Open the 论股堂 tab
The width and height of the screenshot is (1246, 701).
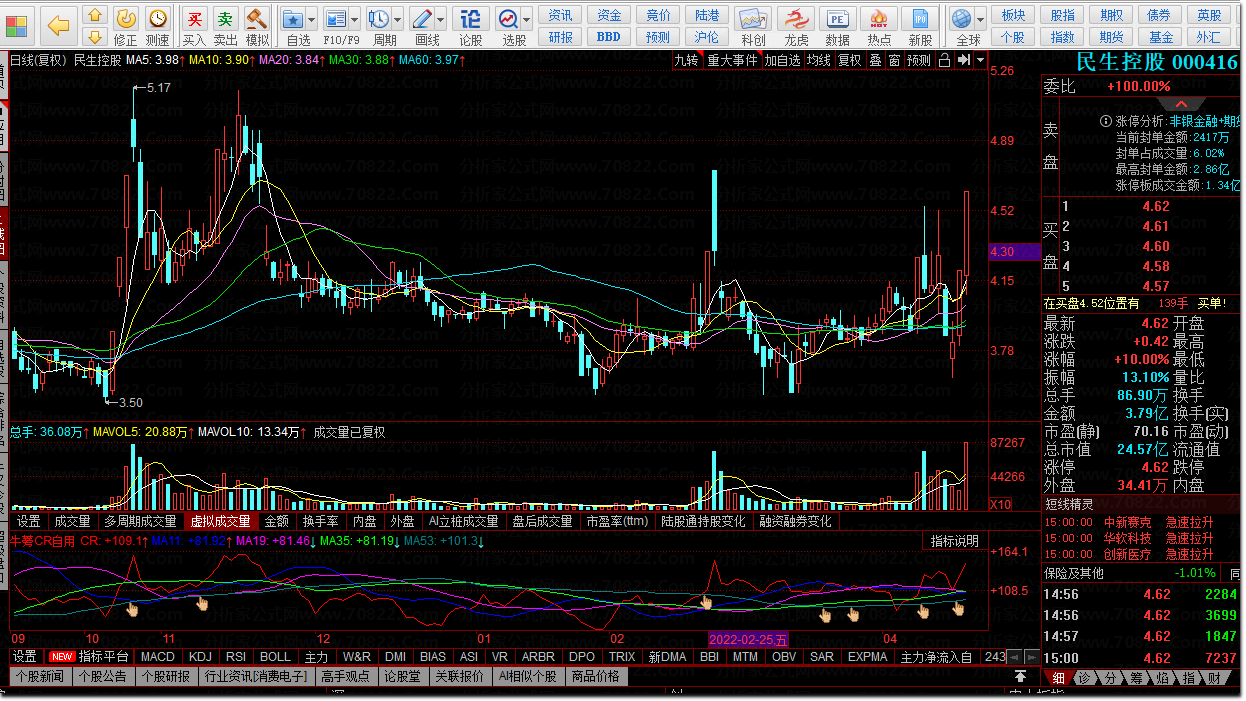[402, 676]
